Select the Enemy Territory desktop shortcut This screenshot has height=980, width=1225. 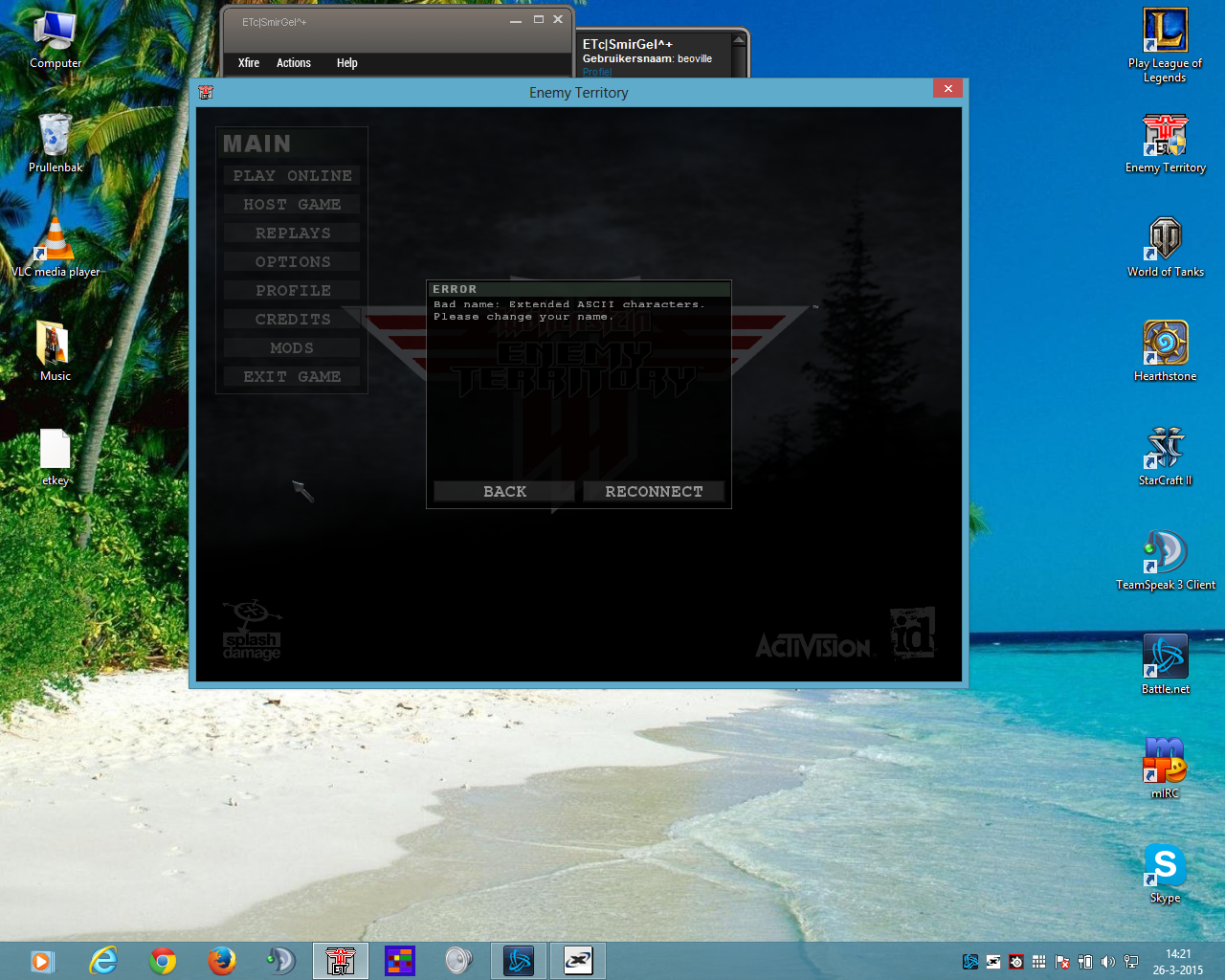click(x=1165, y=137)
